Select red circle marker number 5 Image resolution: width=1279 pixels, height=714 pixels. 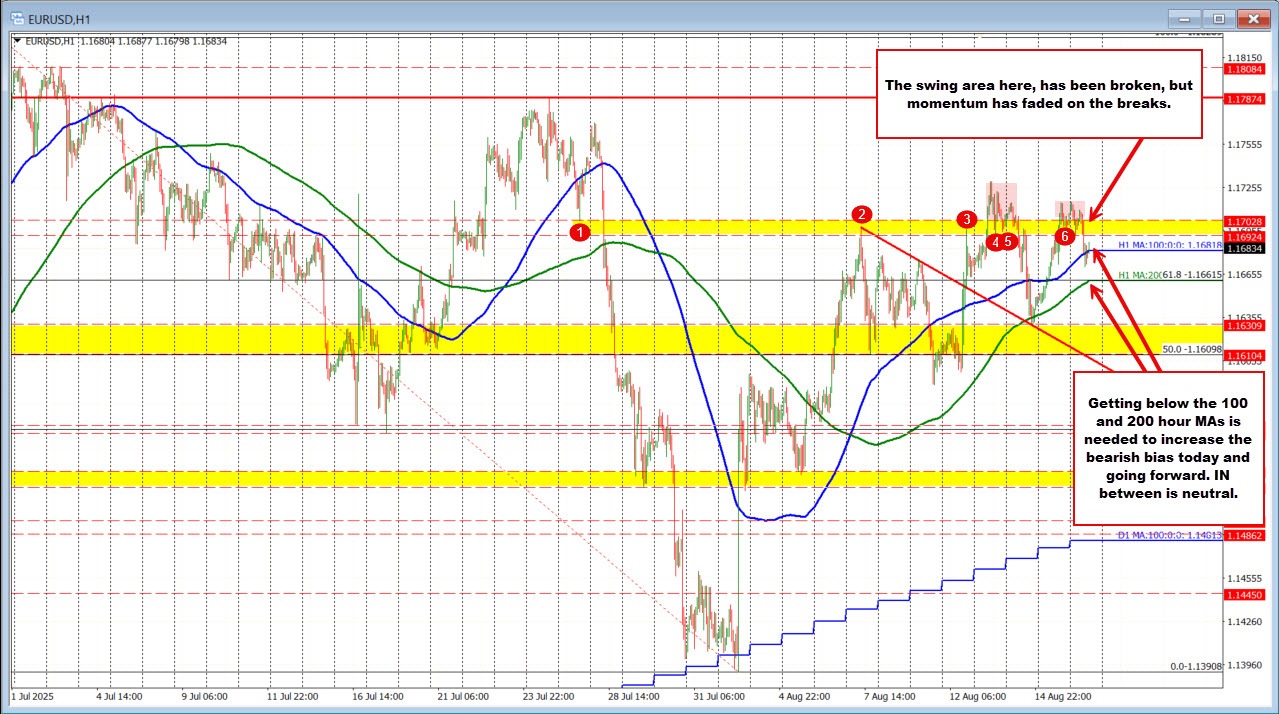[1010, 241]
